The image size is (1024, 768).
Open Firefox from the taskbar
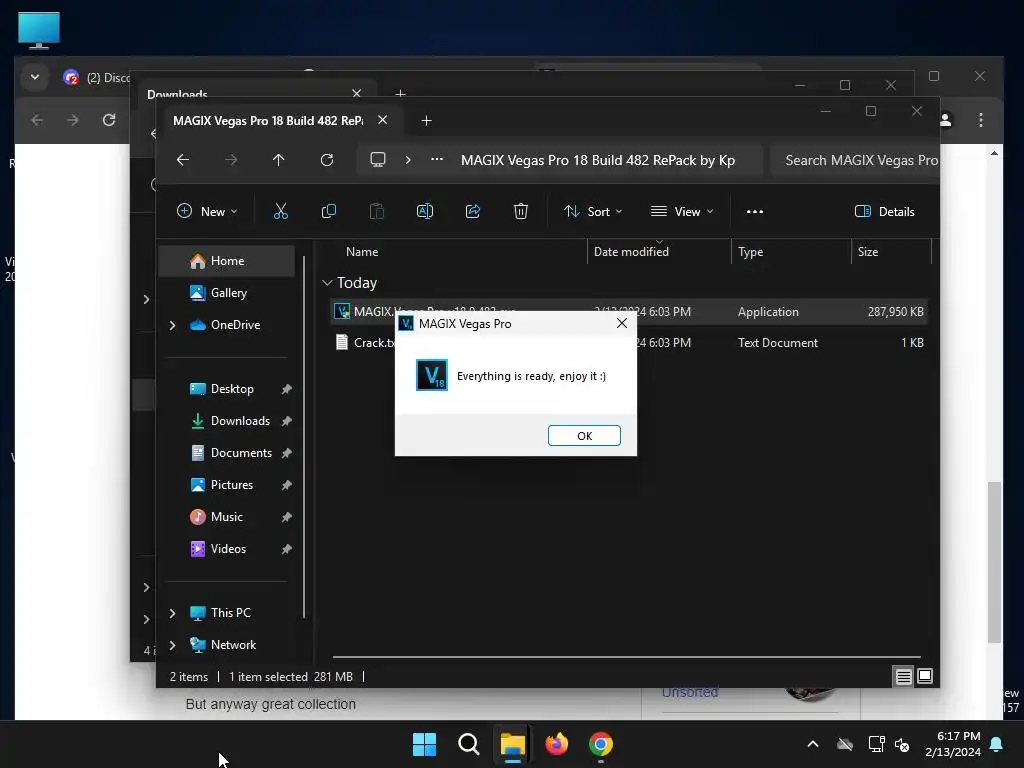pyautogui.click(x=556, y=744)
